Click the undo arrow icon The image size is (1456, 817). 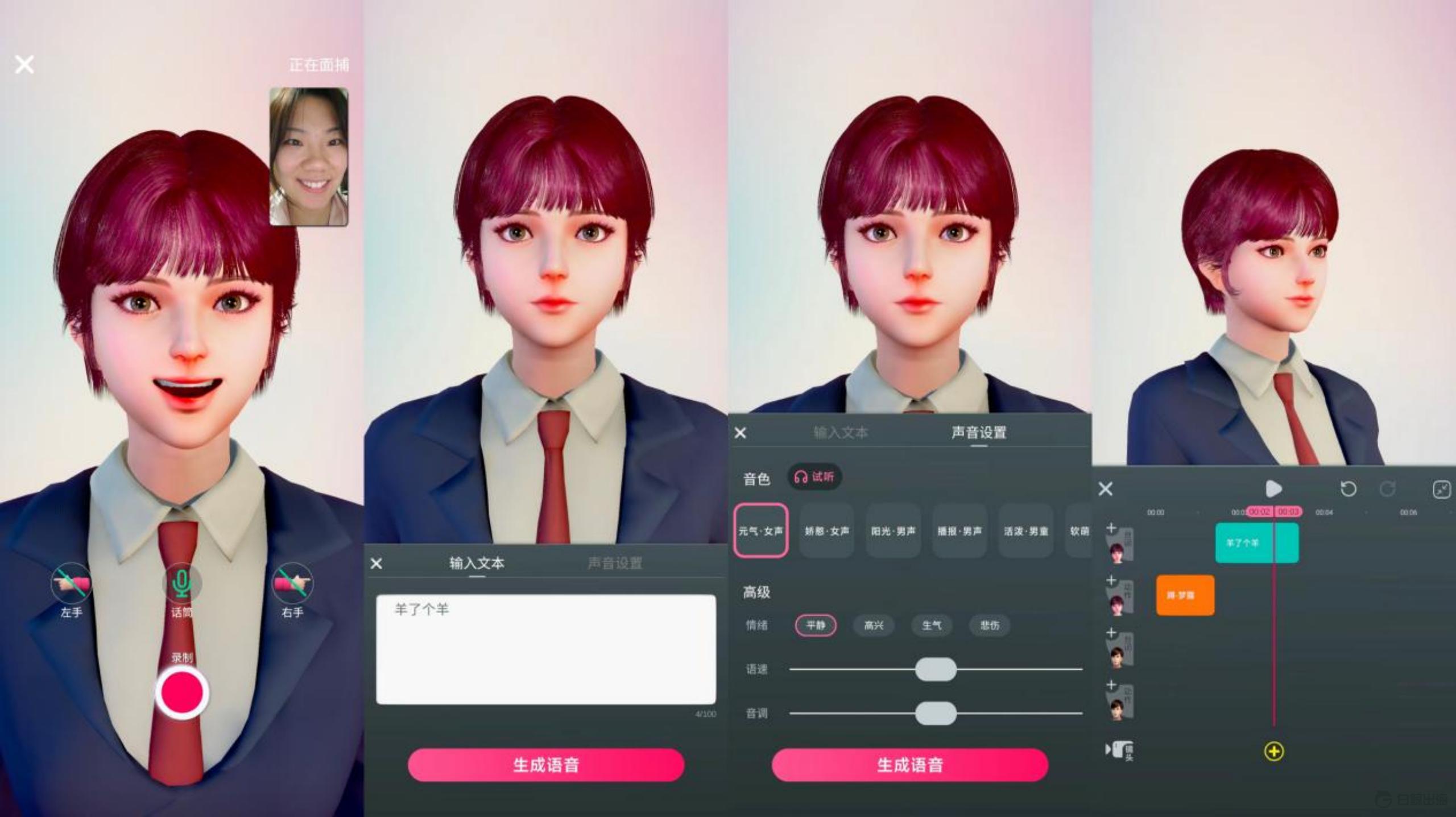point(1349,489)
